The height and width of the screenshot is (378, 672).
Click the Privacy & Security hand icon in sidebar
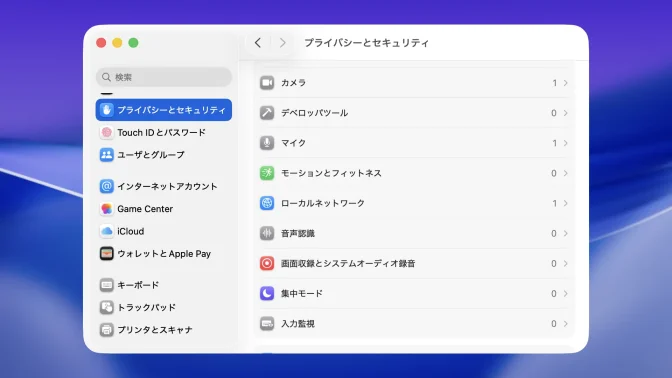pos(107,110)
